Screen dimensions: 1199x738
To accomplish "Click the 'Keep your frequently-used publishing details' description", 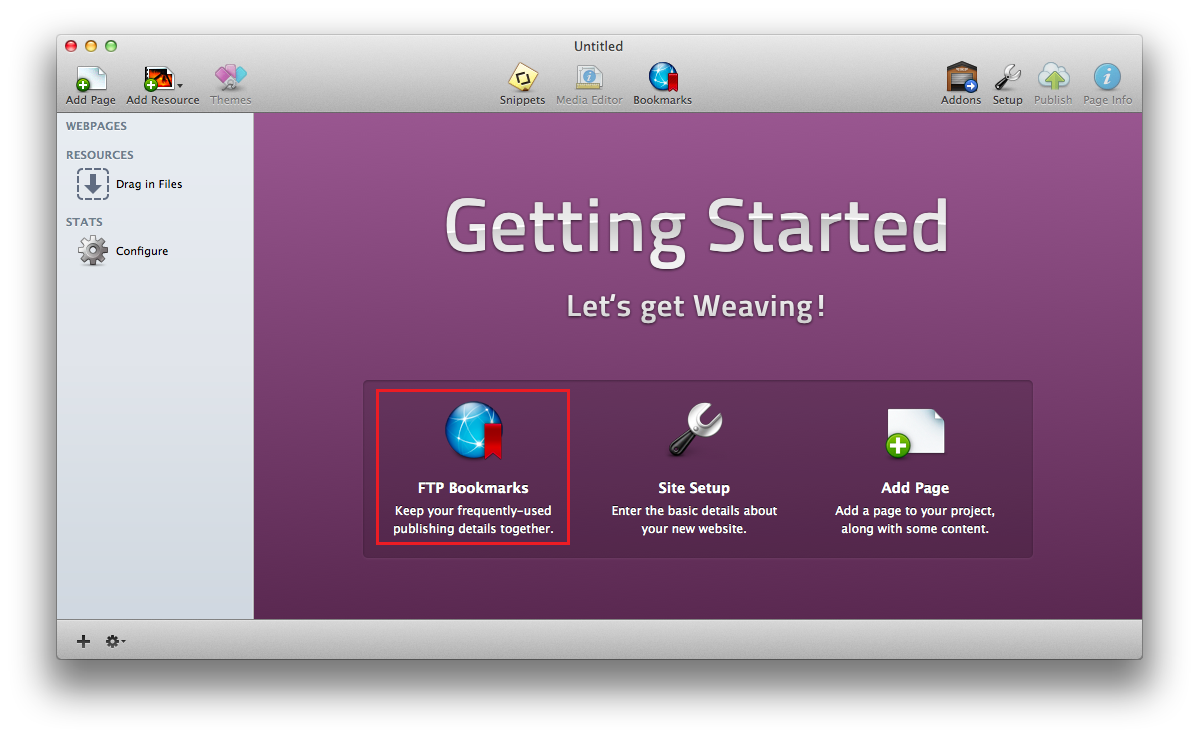I will [x=473, y=520].
